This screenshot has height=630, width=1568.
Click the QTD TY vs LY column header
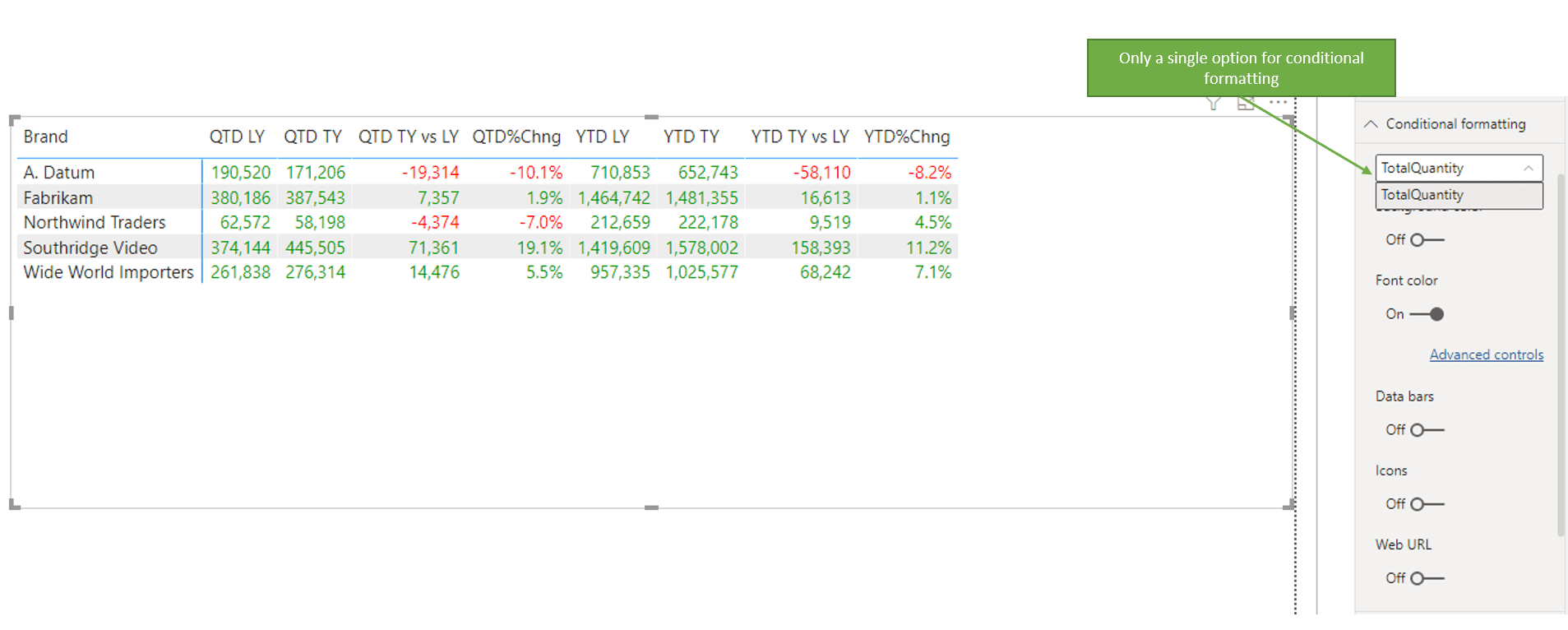[408, 137]
